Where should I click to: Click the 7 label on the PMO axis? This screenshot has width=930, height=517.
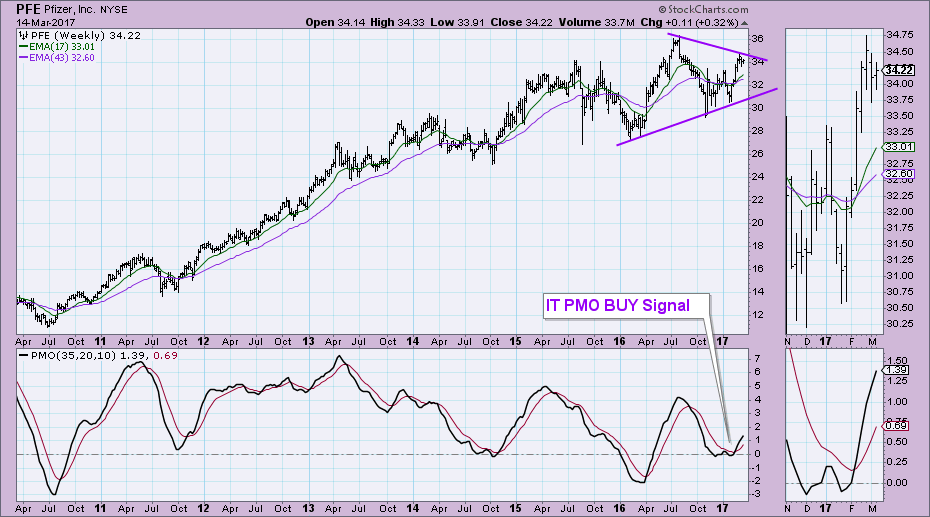tap(757, 359)
